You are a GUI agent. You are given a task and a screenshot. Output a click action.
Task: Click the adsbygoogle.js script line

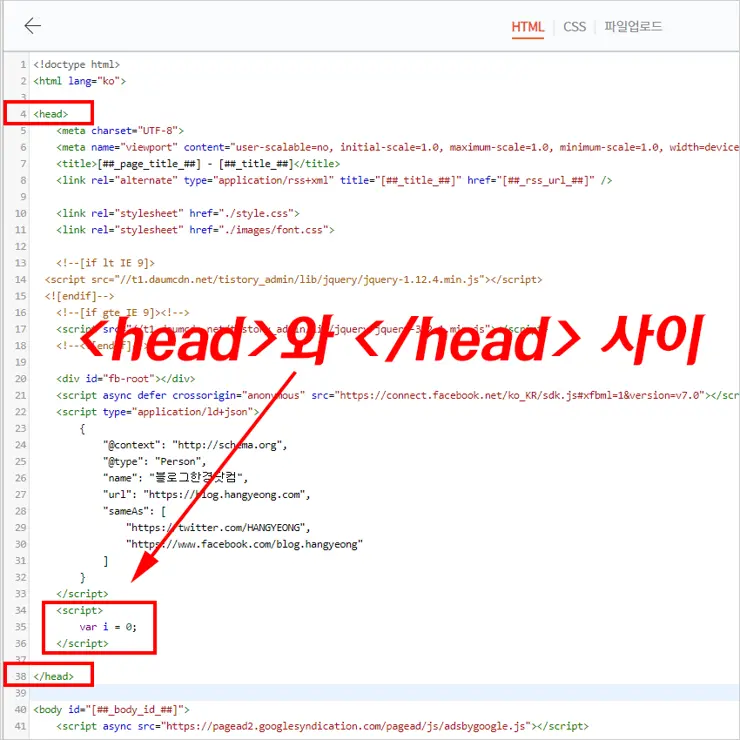tap(322, 726)
